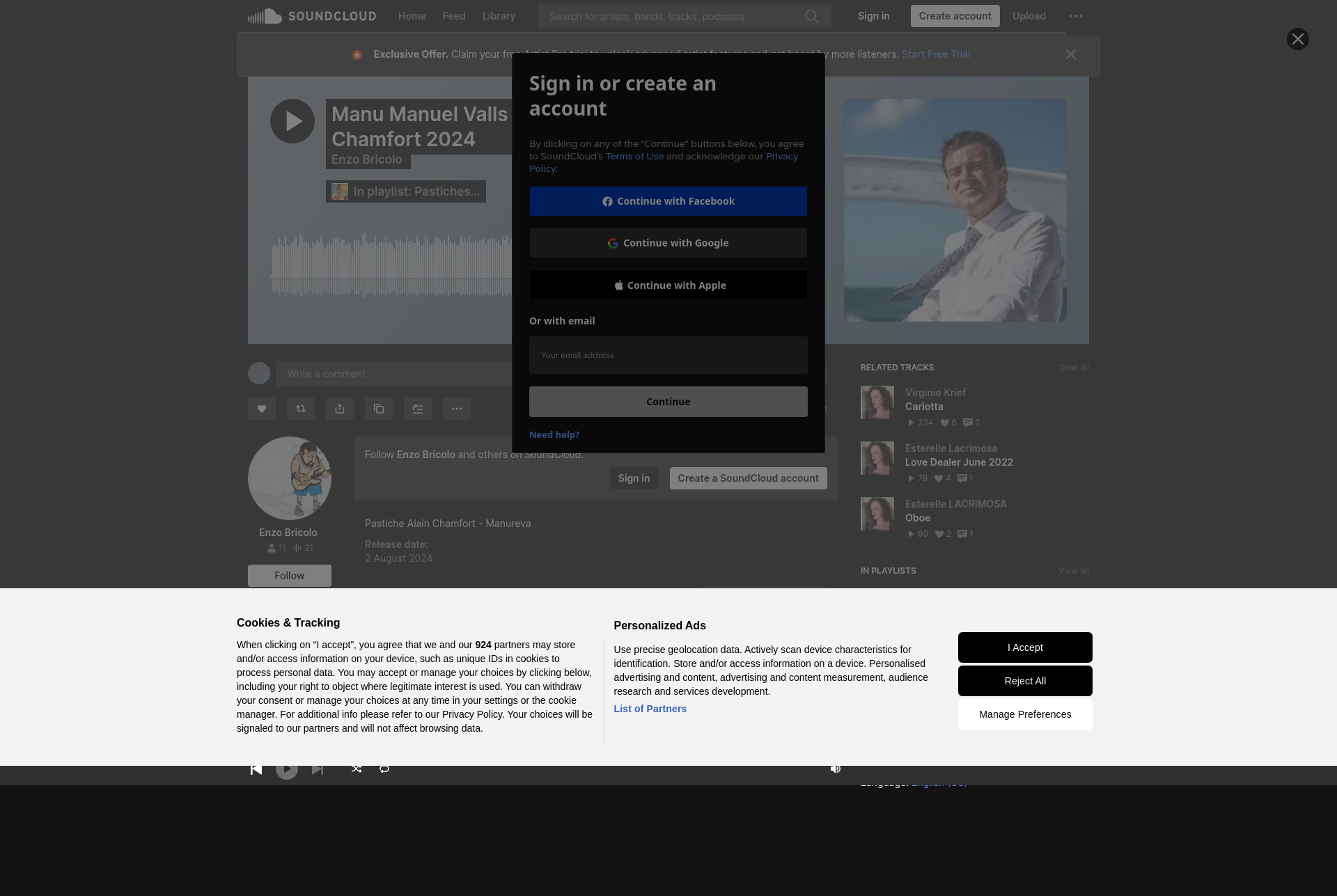Open the List of Partners link
The image size is (1337, 896).
tap(650, 709)
